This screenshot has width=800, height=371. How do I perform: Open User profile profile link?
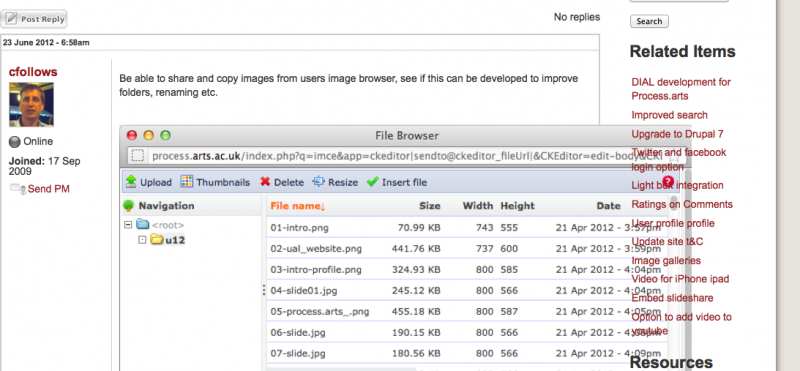pos(672,224)
